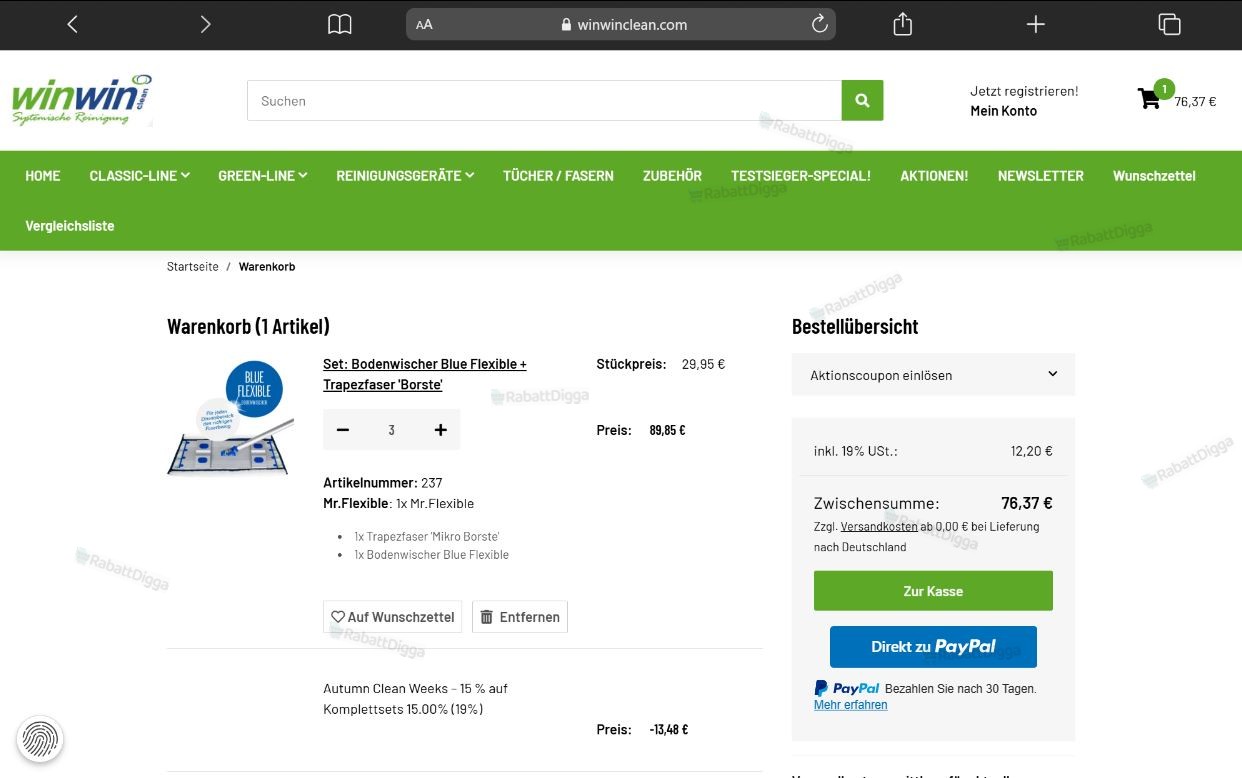Click the discount price -13,48 €
This screenshot has width=1242, height=778.
(x=669, y=730)
